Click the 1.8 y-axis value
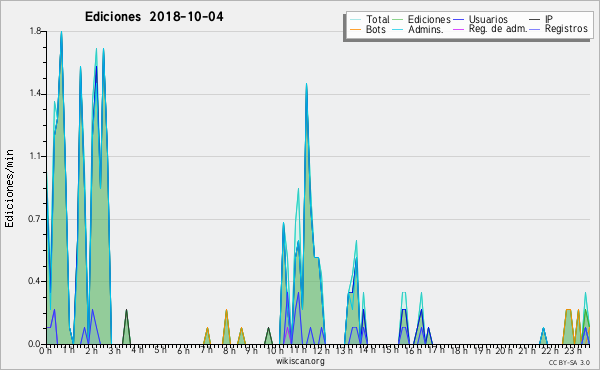 coord(35,31)
